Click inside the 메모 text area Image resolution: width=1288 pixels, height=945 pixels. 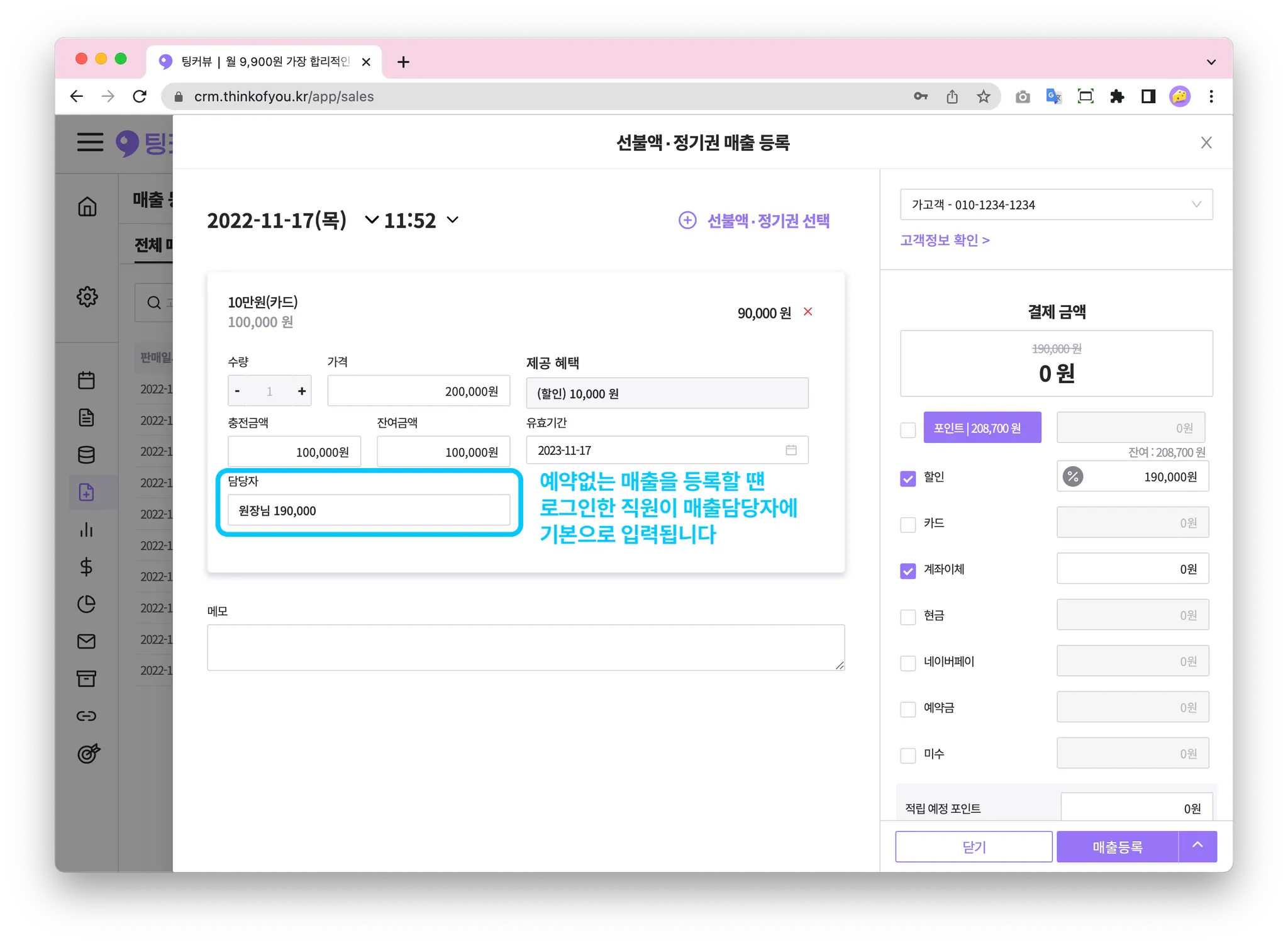point(525,647)
